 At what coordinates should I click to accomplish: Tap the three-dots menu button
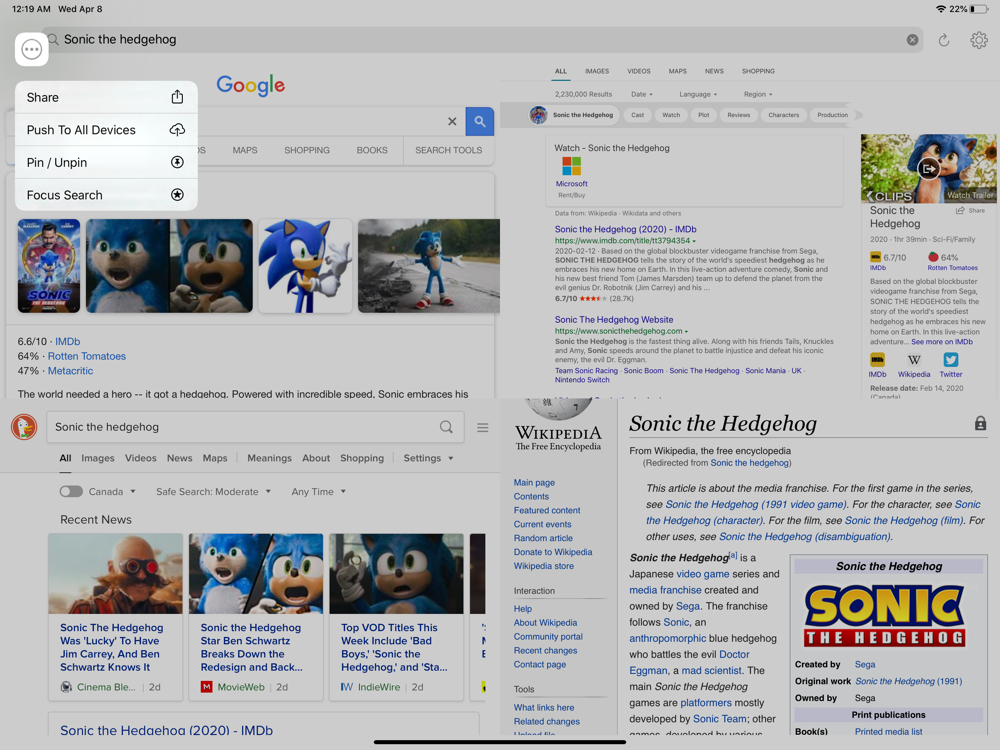point(31,49)
